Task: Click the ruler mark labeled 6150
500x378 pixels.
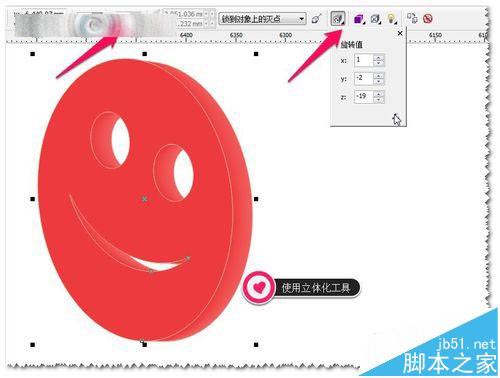Action: click(435, 35)
